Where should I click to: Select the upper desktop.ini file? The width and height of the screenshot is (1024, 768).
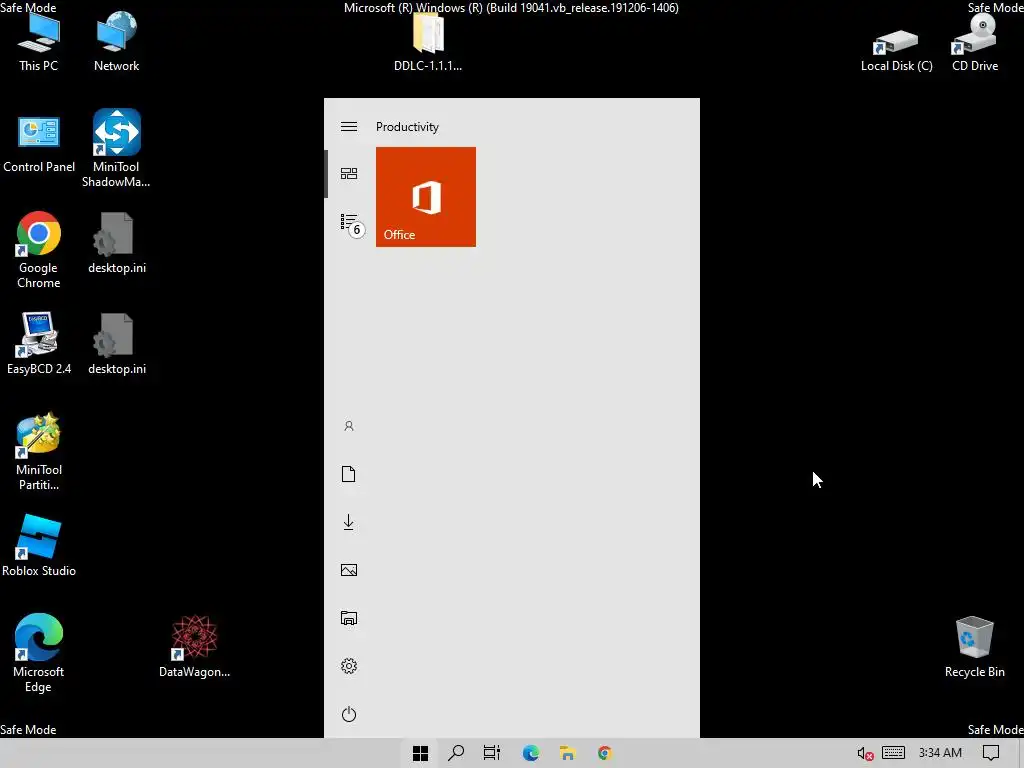[x=116, y=243]
